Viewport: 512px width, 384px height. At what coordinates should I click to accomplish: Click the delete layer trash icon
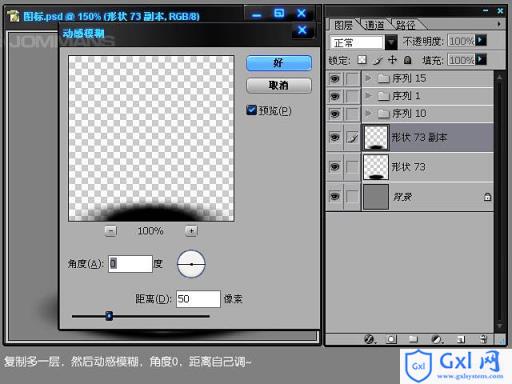click(x=483, y=339)
